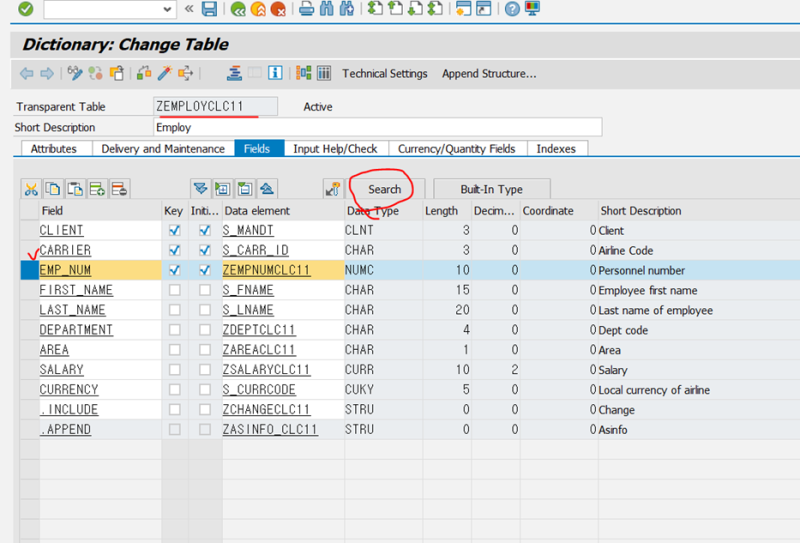Screen dimensions: 800x543
Task: Click into the Short Description input field
Action: 378,127
